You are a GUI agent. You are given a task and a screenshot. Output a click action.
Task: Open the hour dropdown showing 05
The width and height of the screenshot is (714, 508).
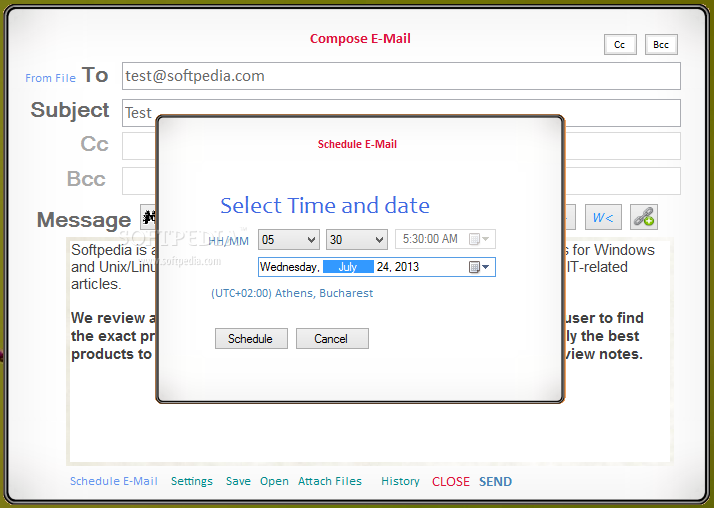(x=289, y=239)
